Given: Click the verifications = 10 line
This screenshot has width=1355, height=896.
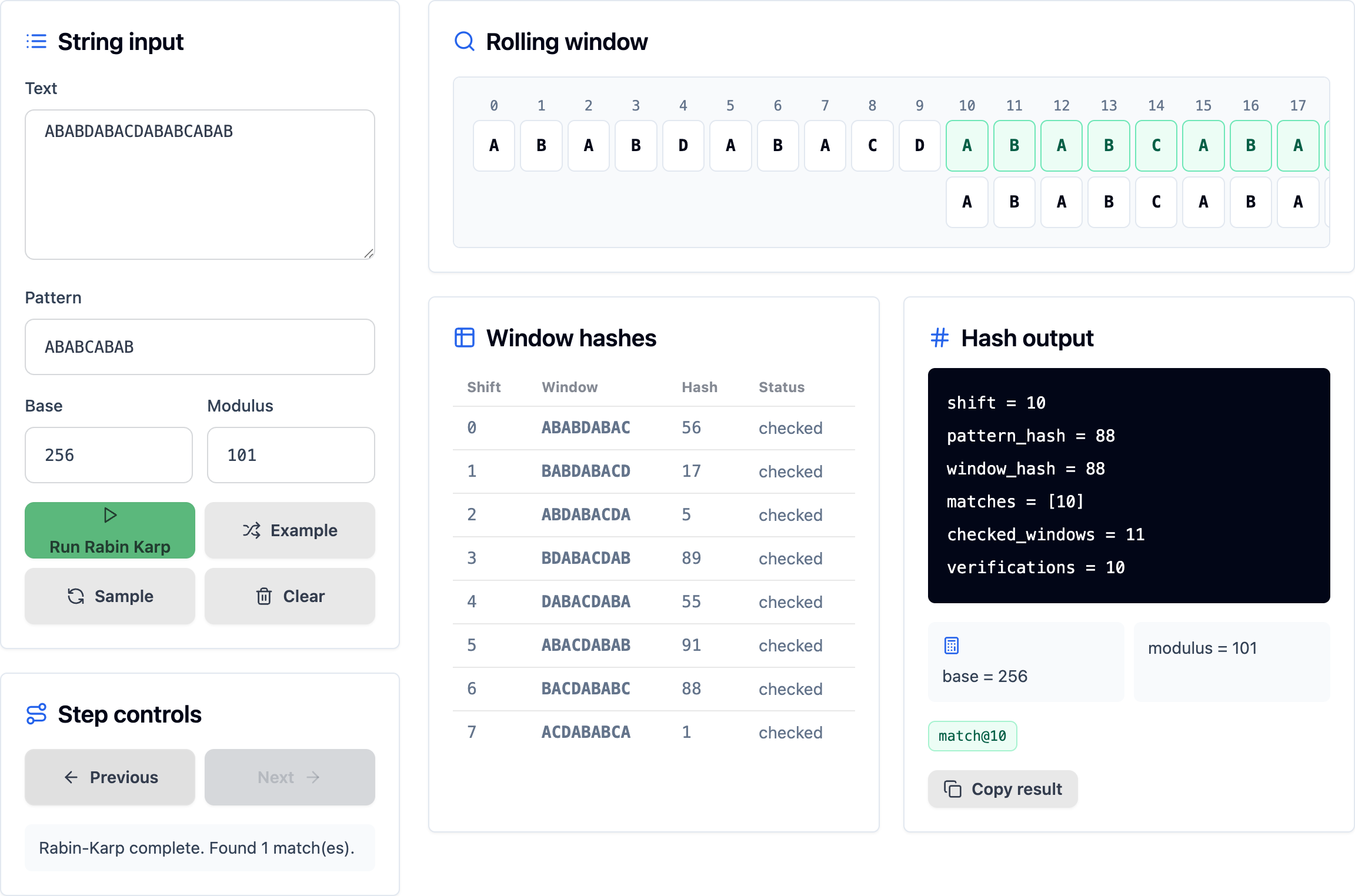Looking at the screenshot, I should 1036,567.
